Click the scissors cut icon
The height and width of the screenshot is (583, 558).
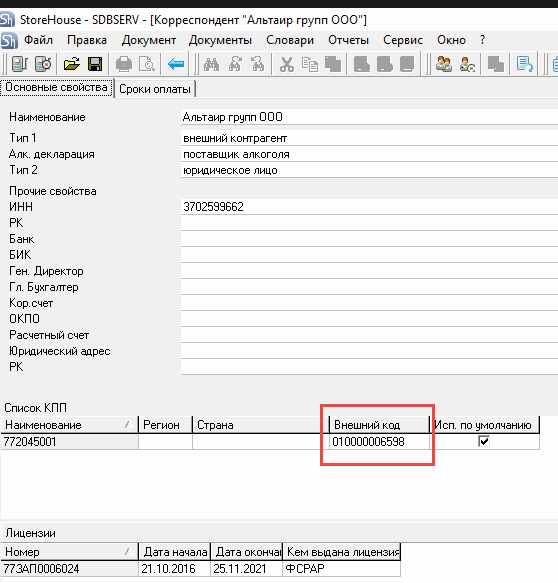tap(287, 64)
